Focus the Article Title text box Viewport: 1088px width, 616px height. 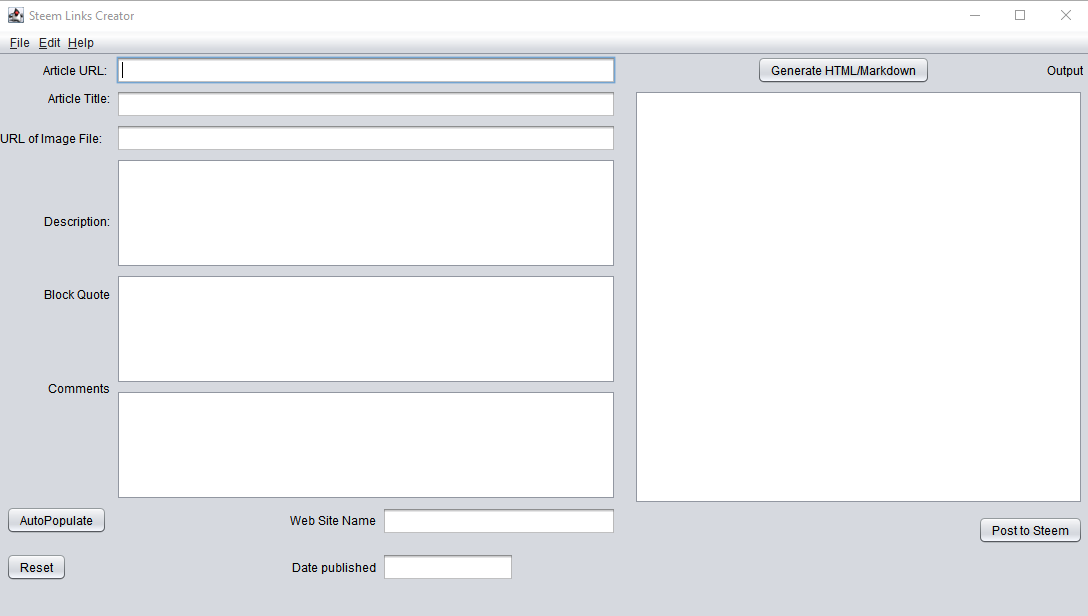[x=366, y=104]
